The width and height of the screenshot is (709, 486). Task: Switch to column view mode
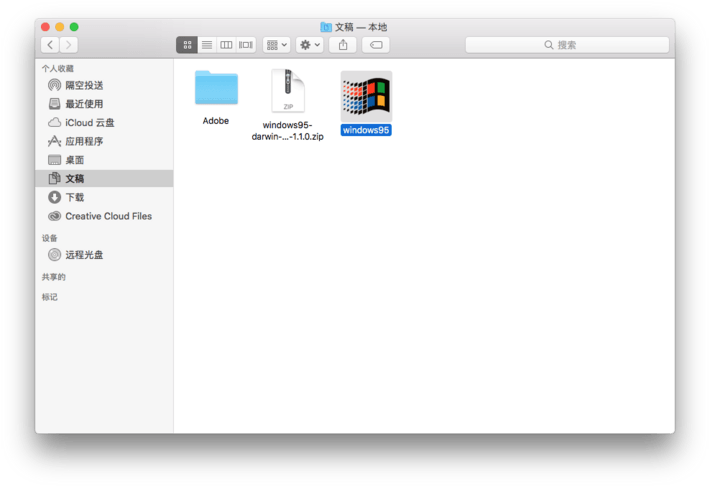point(226,45)
